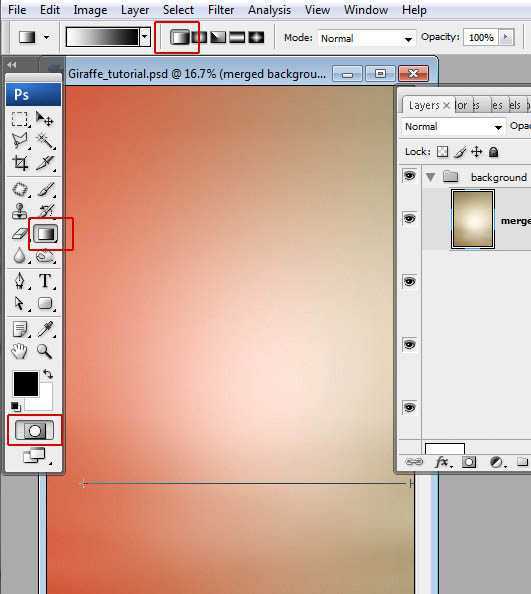Toggle Lock transparent pixels
This screenshot has width=531, height=594.
442,152
